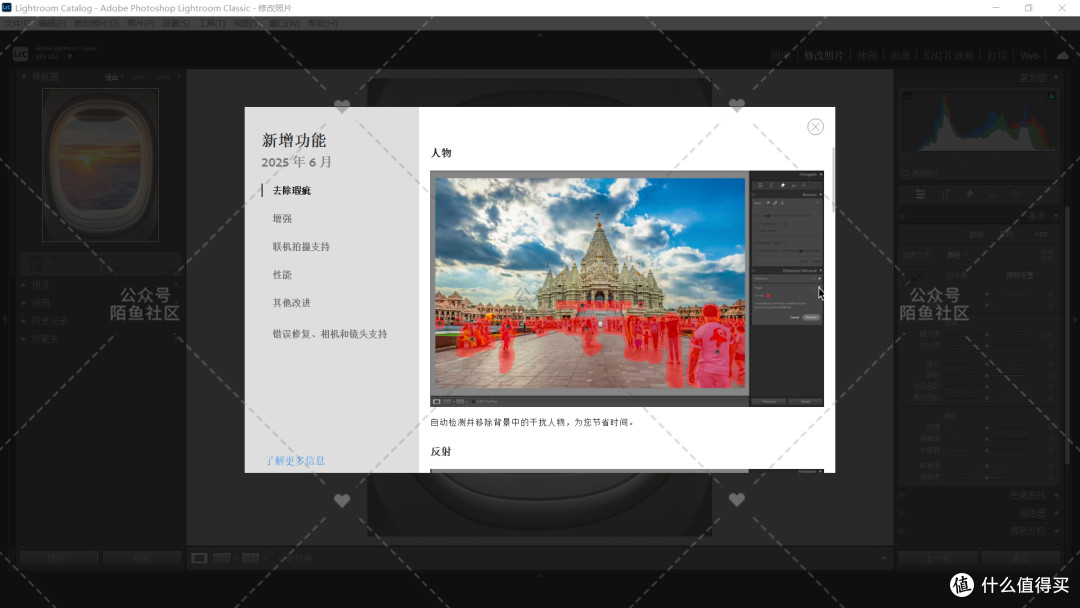Screen dimensions: 1080x608
Task: Select 去除瑕疵 in the dialog sidebar
Action: [291, 190]
